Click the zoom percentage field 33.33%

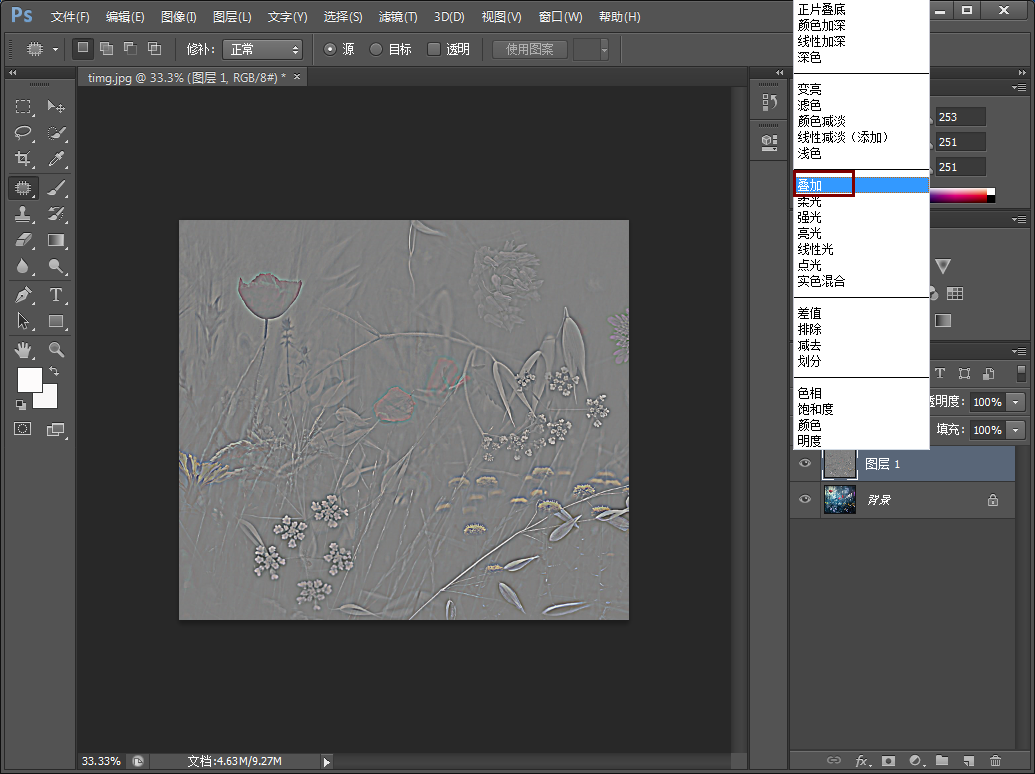[x=102, y=761]
